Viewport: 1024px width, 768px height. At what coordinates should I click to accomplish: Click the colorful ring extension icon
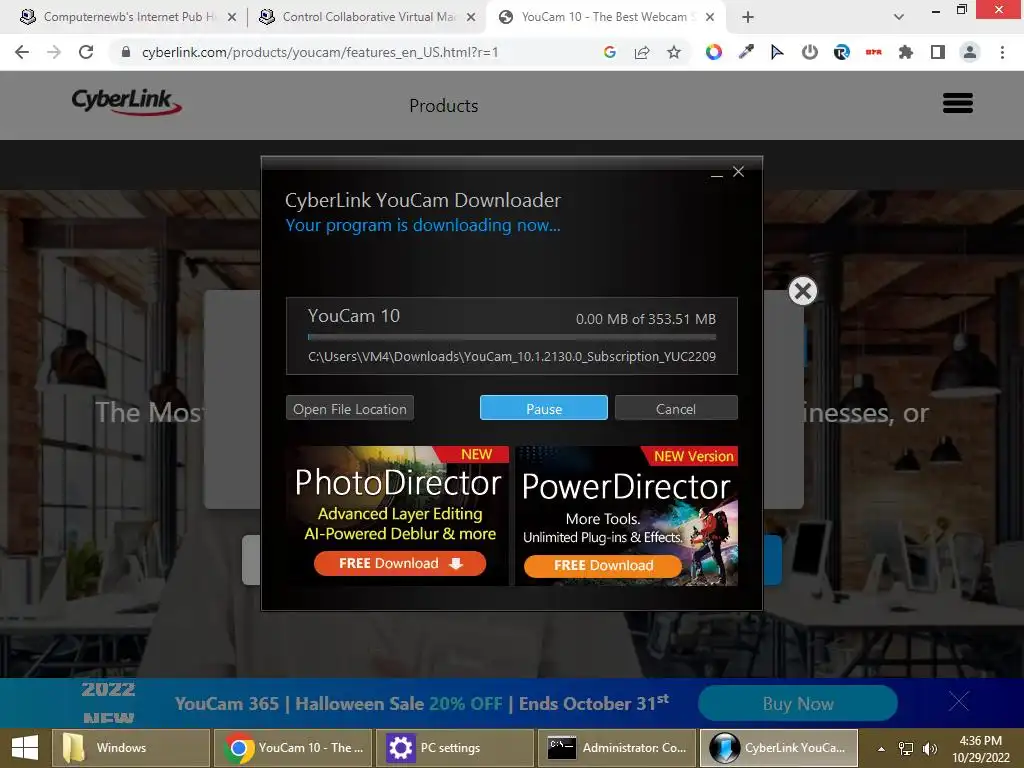tap(714, 52)
